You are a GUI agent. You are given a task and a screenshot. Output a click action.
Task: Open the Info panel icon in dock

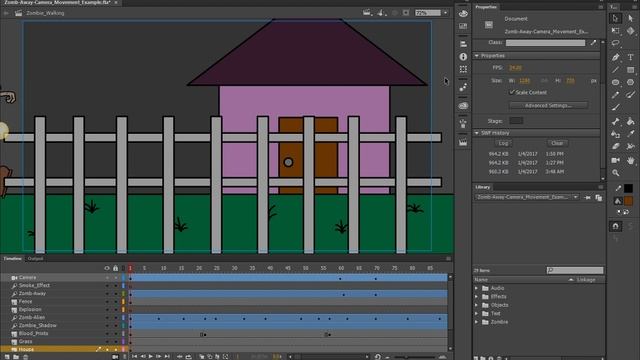[x=463, y=57]
